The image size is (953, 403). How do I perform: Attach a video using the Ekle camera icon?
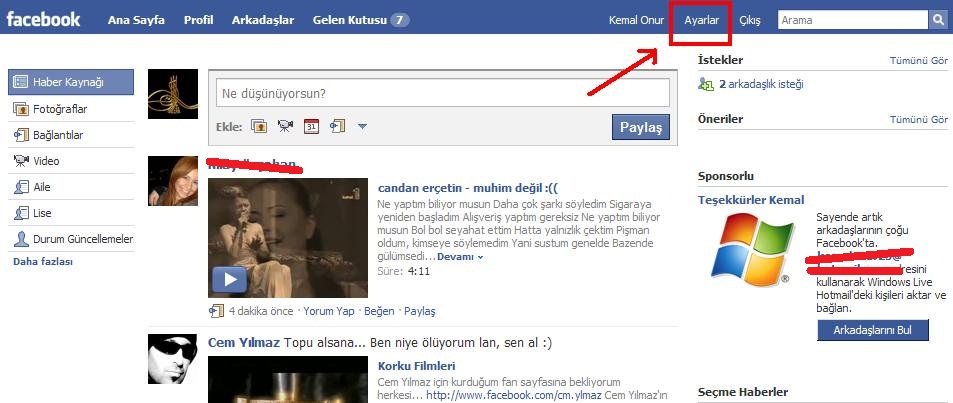pos(285,126)
